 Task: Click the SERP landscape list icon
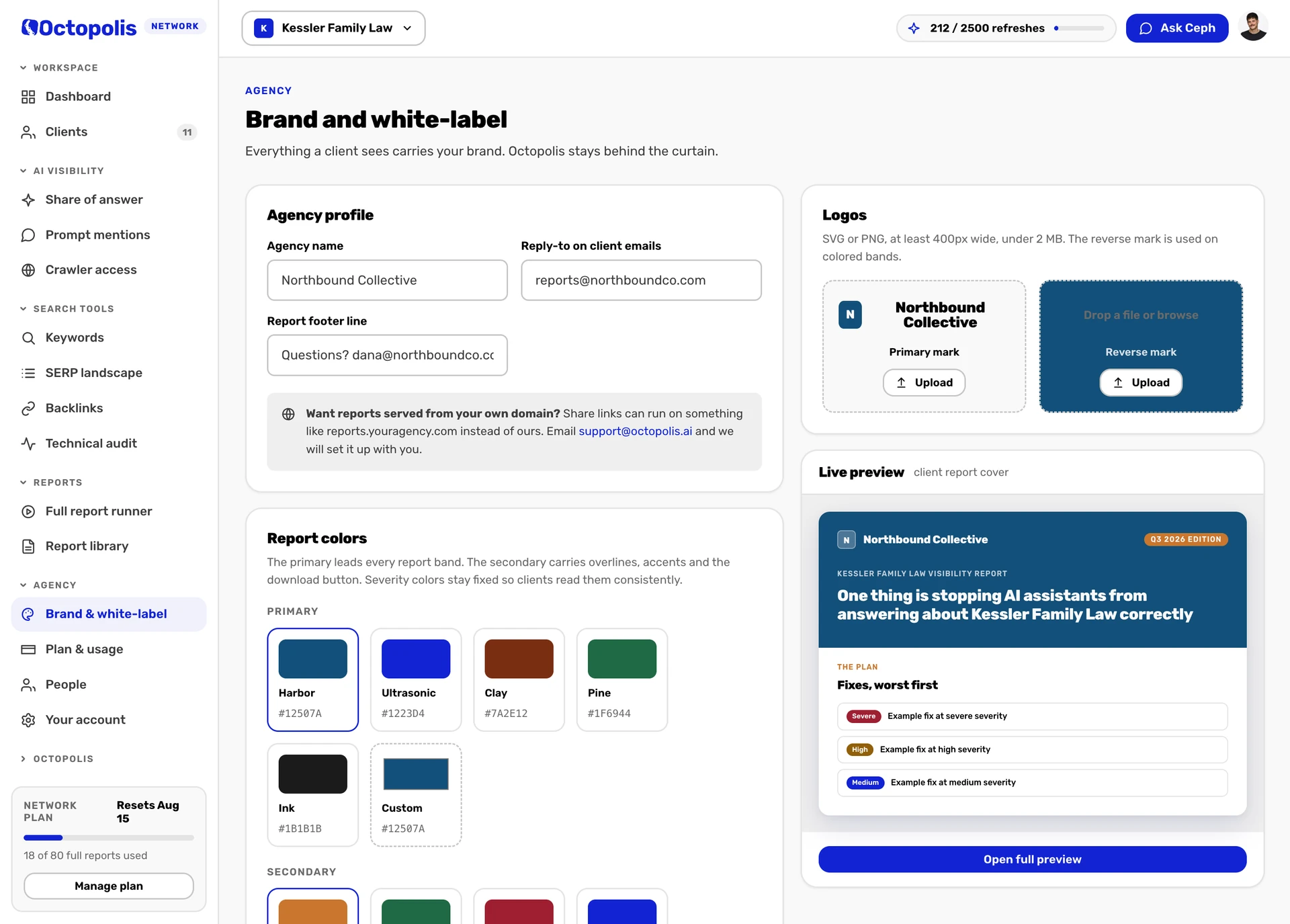(28, 373)
